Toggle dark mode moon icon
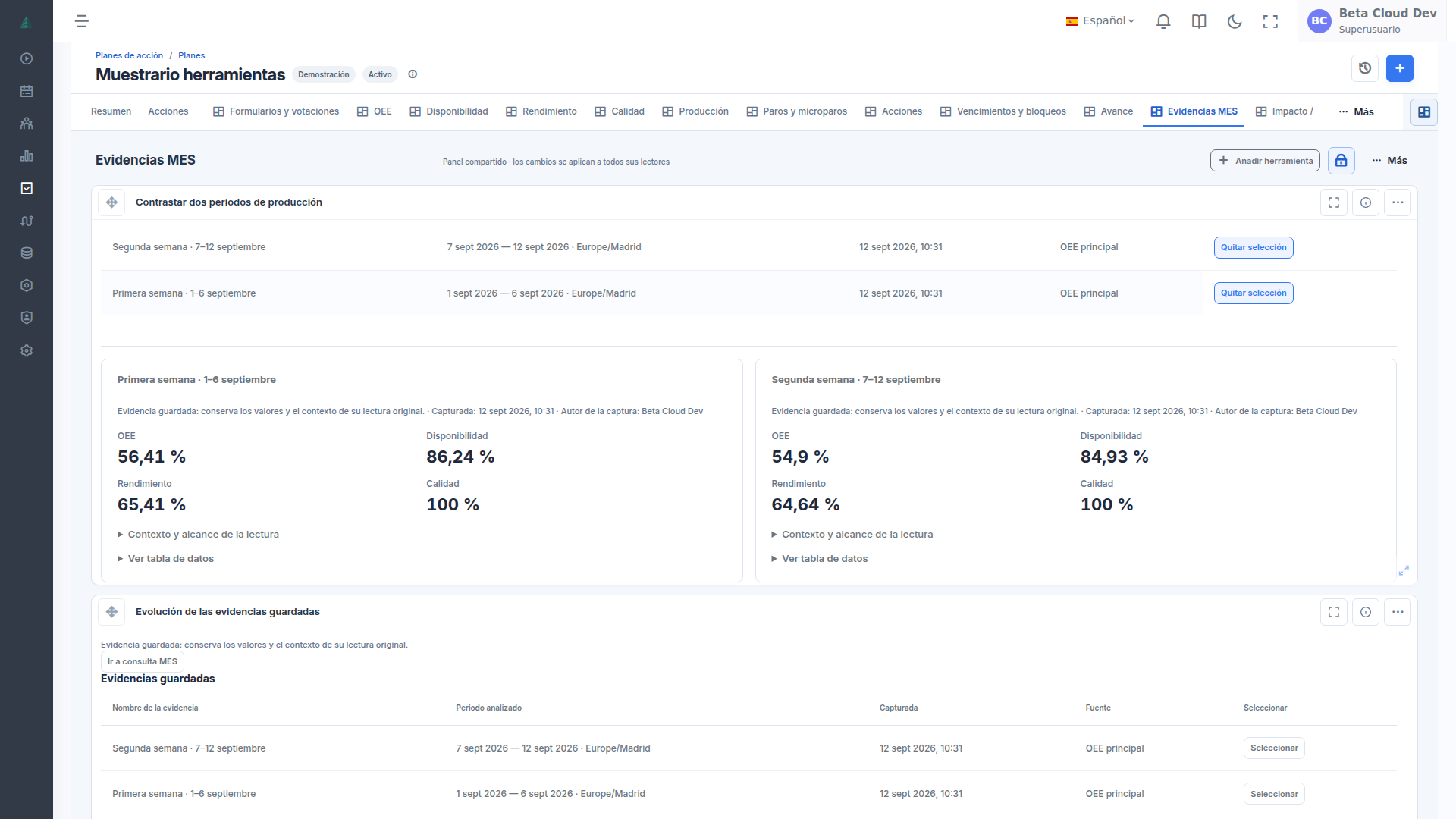 click(1235, 21)
